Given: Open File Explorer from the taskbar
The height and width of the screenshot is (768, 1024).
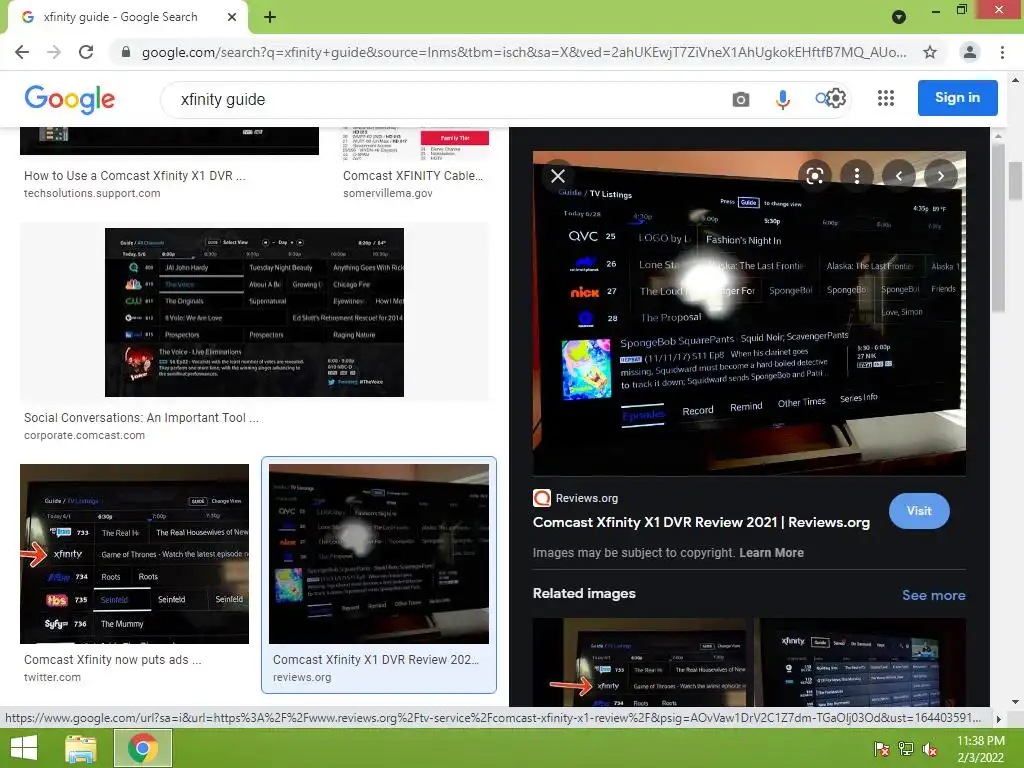Looking at the screenshot, I should 81,748.
